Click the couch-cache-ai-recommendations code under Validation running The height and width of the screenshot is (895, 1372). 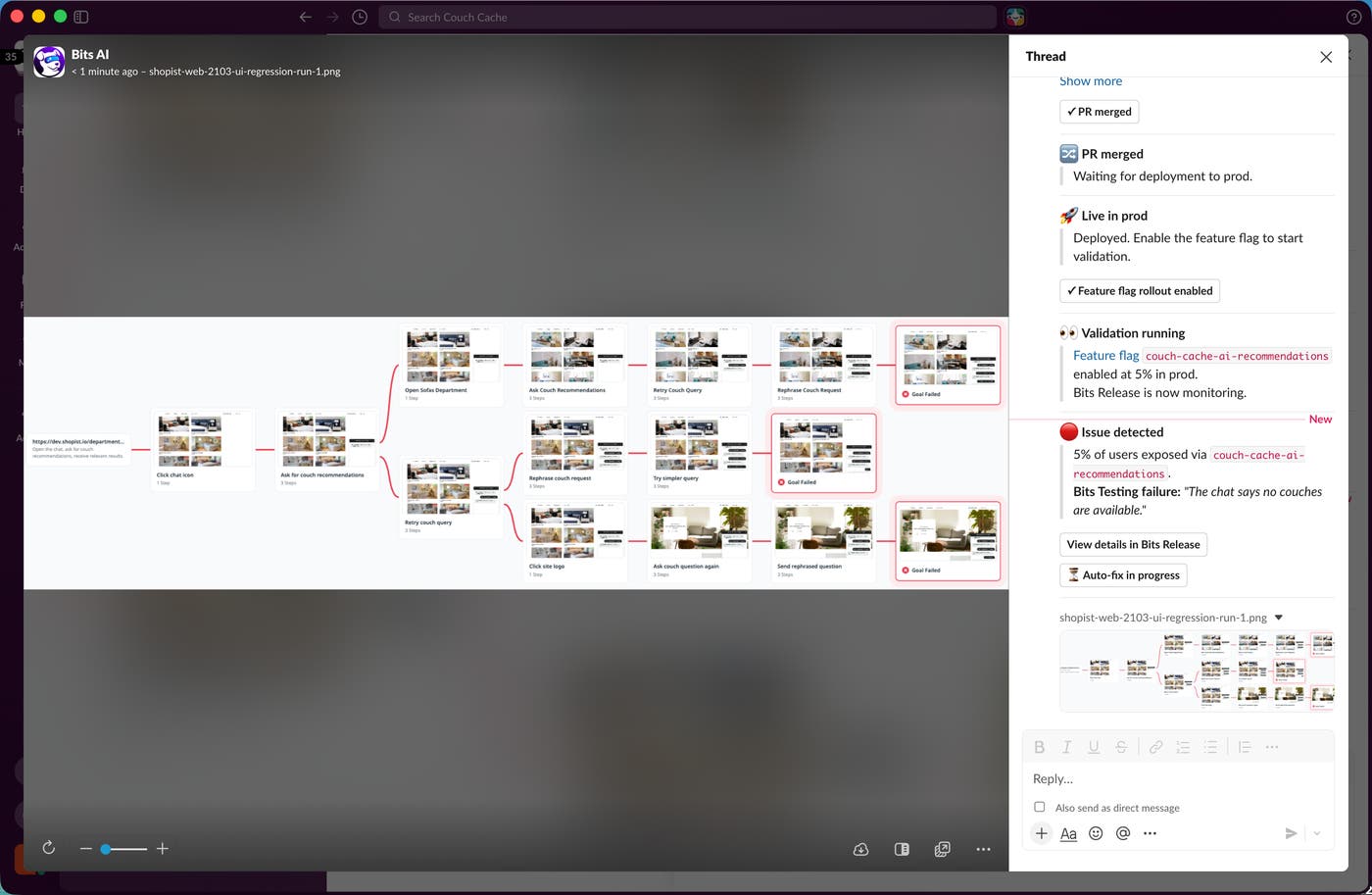pyautogui.click(x=1237, y=356)
